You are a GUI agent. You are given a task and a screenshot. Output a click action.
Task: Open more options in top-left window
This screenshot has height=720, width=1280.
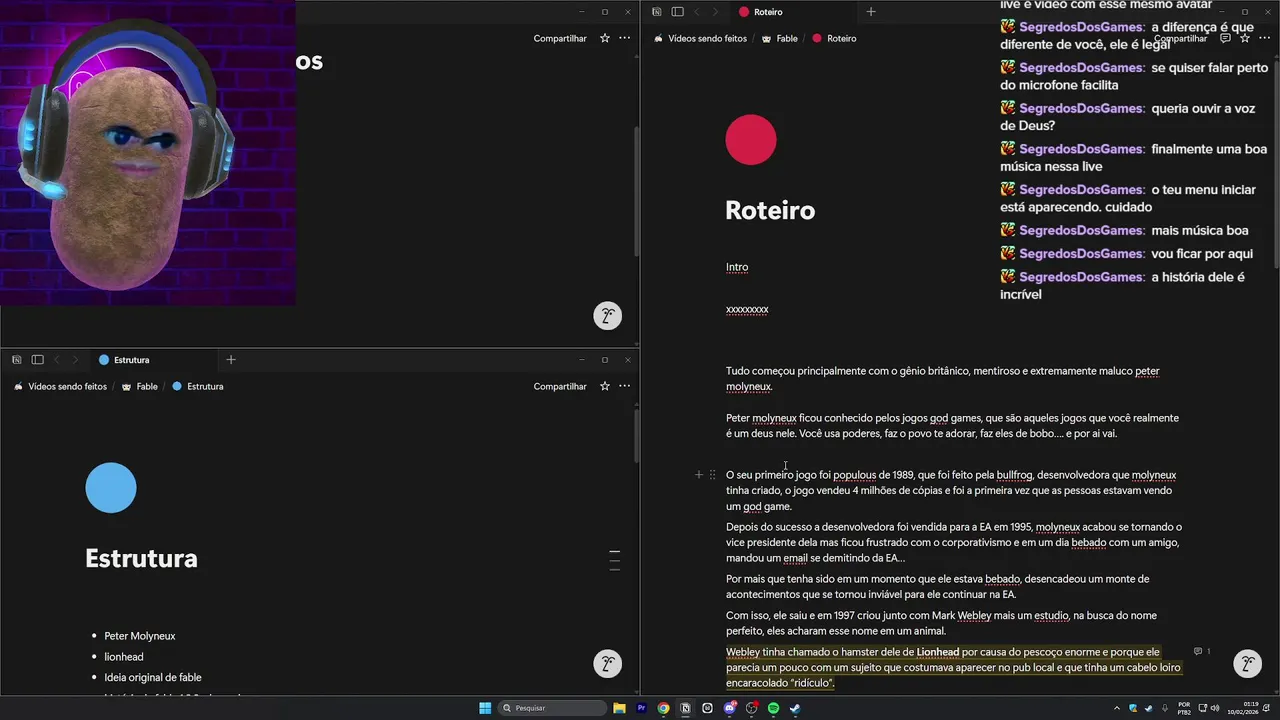pyautogui.click(x=625, y=38)
